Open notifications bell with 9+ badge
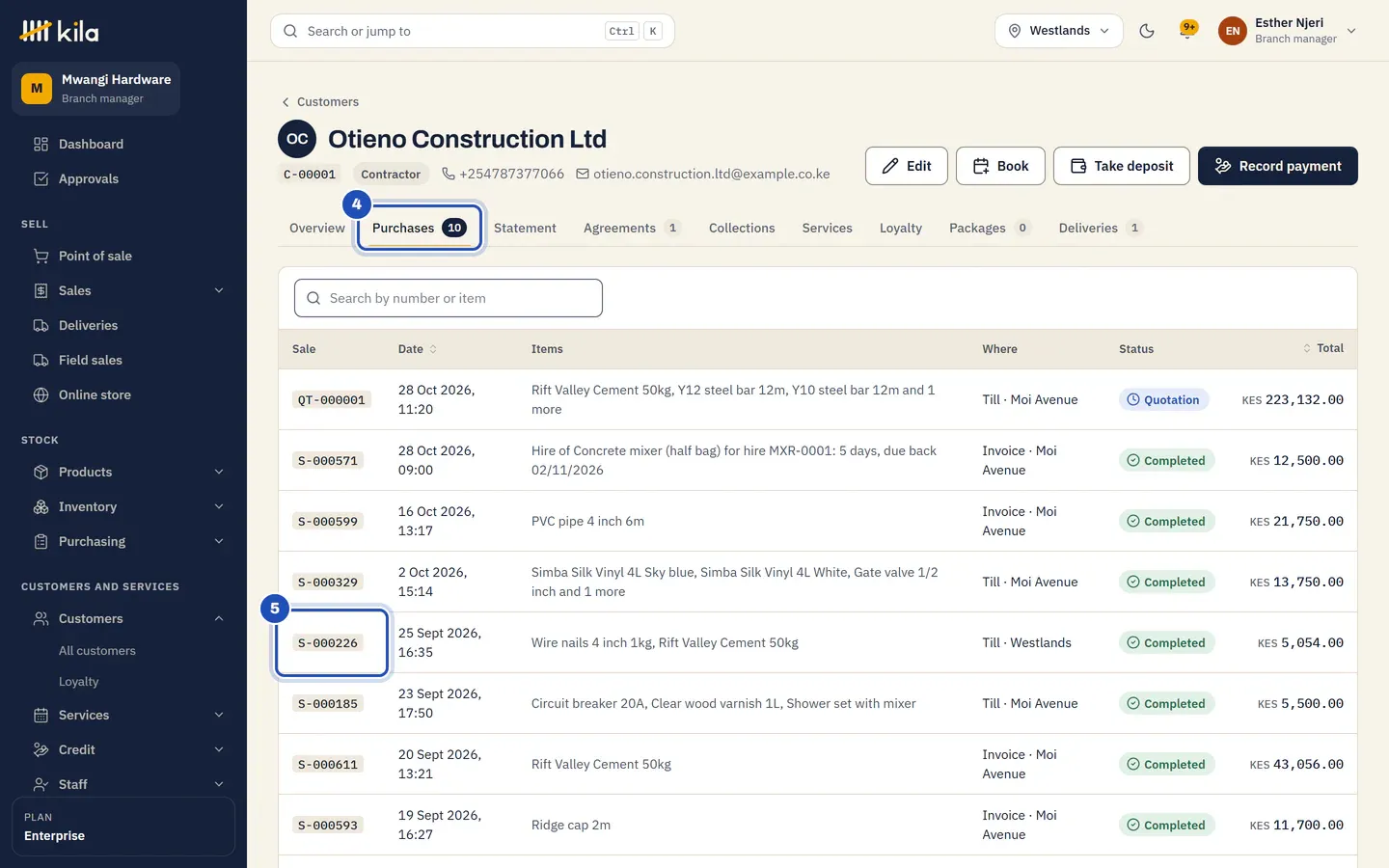The image size is (1389, 868). (x=1188, y=30)
